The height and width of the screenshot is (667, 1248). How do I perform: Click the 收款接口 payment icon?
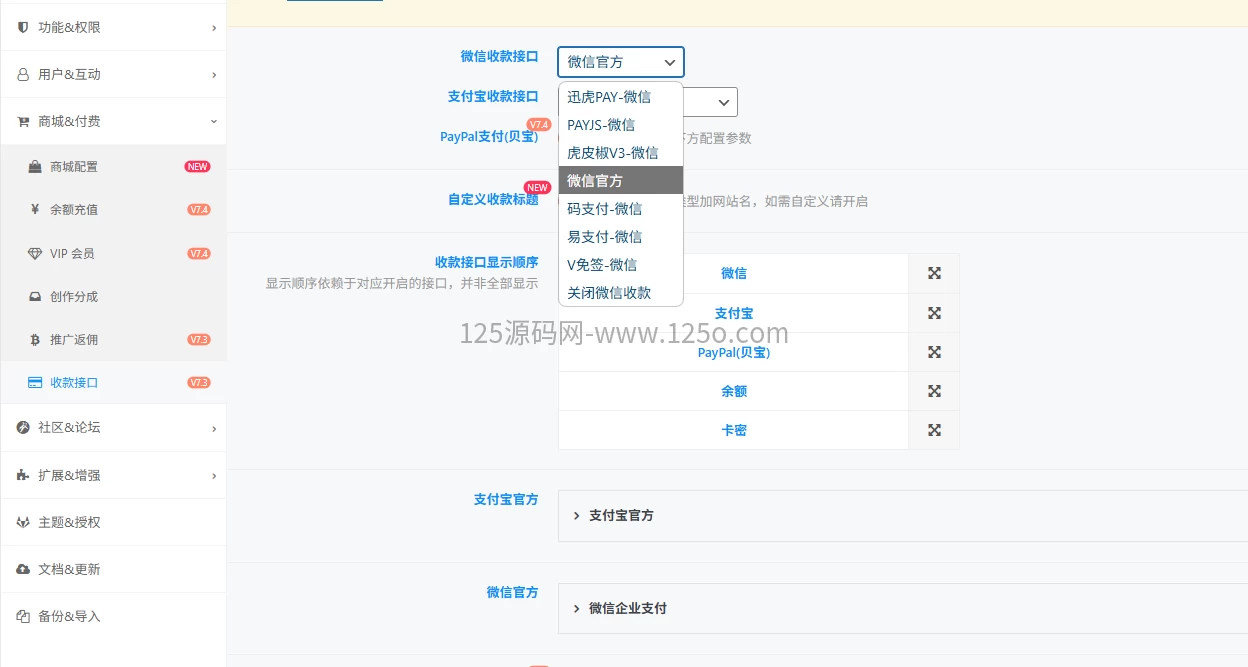point(33,382)
